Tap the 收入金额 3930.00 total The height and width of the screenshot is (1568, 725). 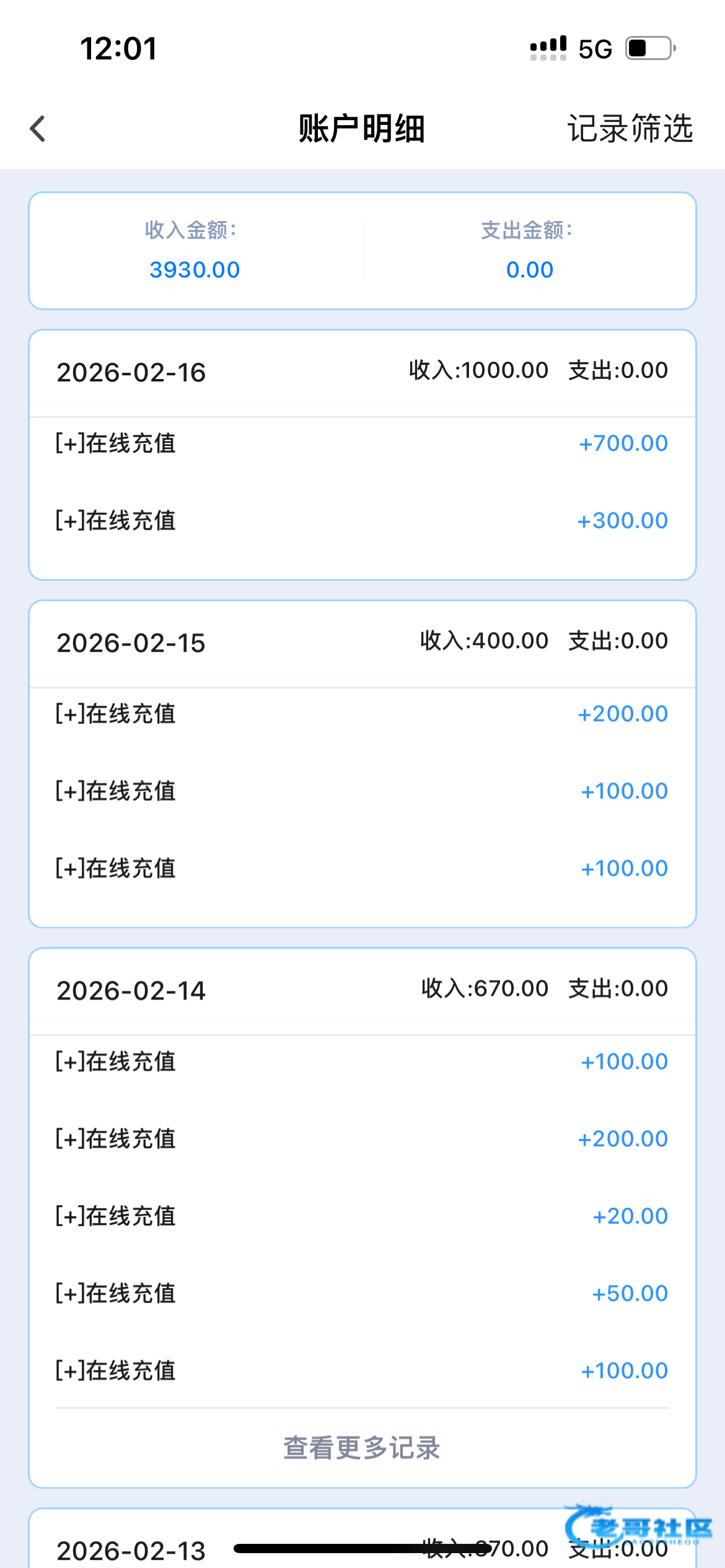point(194,251)
